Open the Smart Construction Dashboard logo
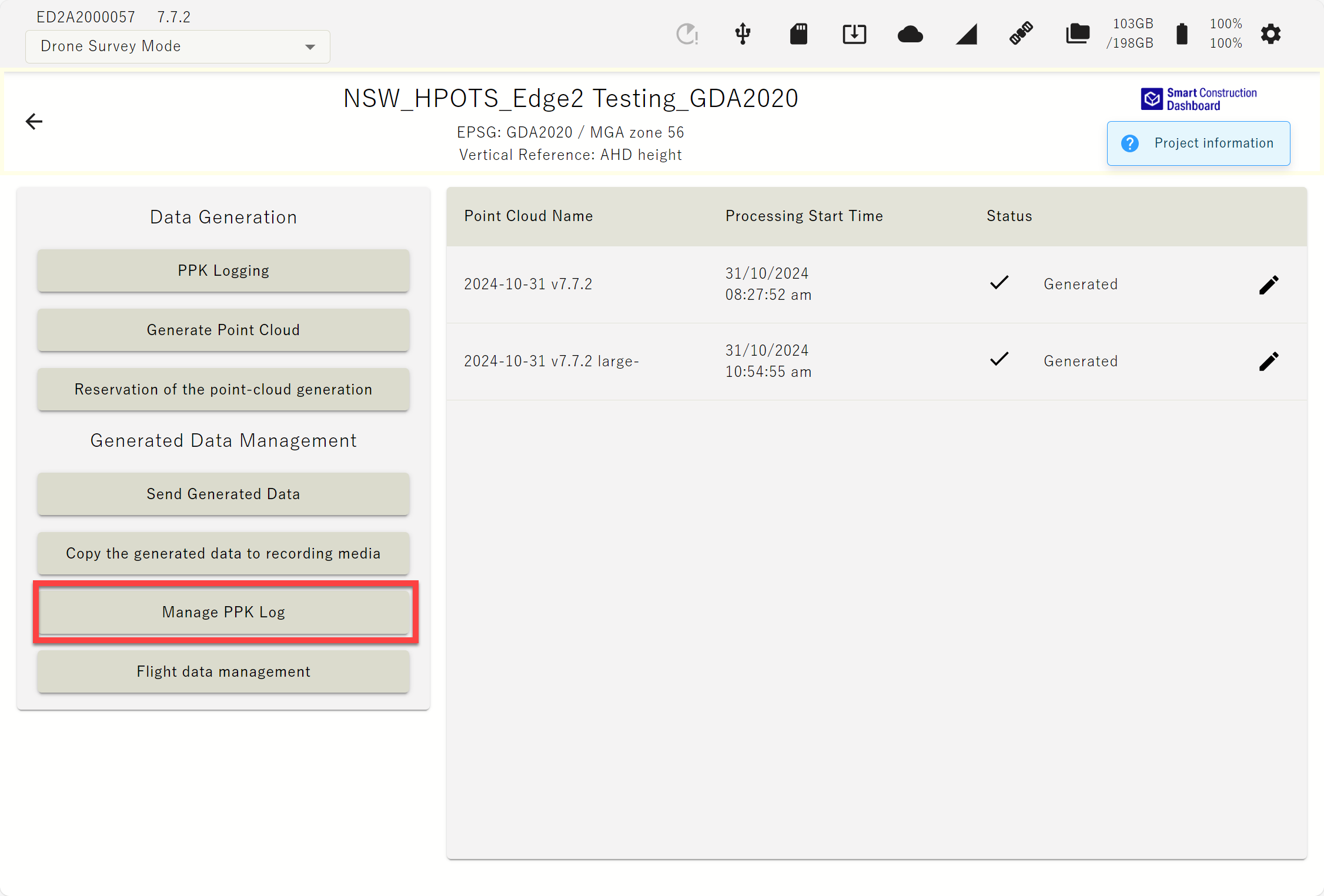1324x896 pixels. click(x=1198, y=99)
